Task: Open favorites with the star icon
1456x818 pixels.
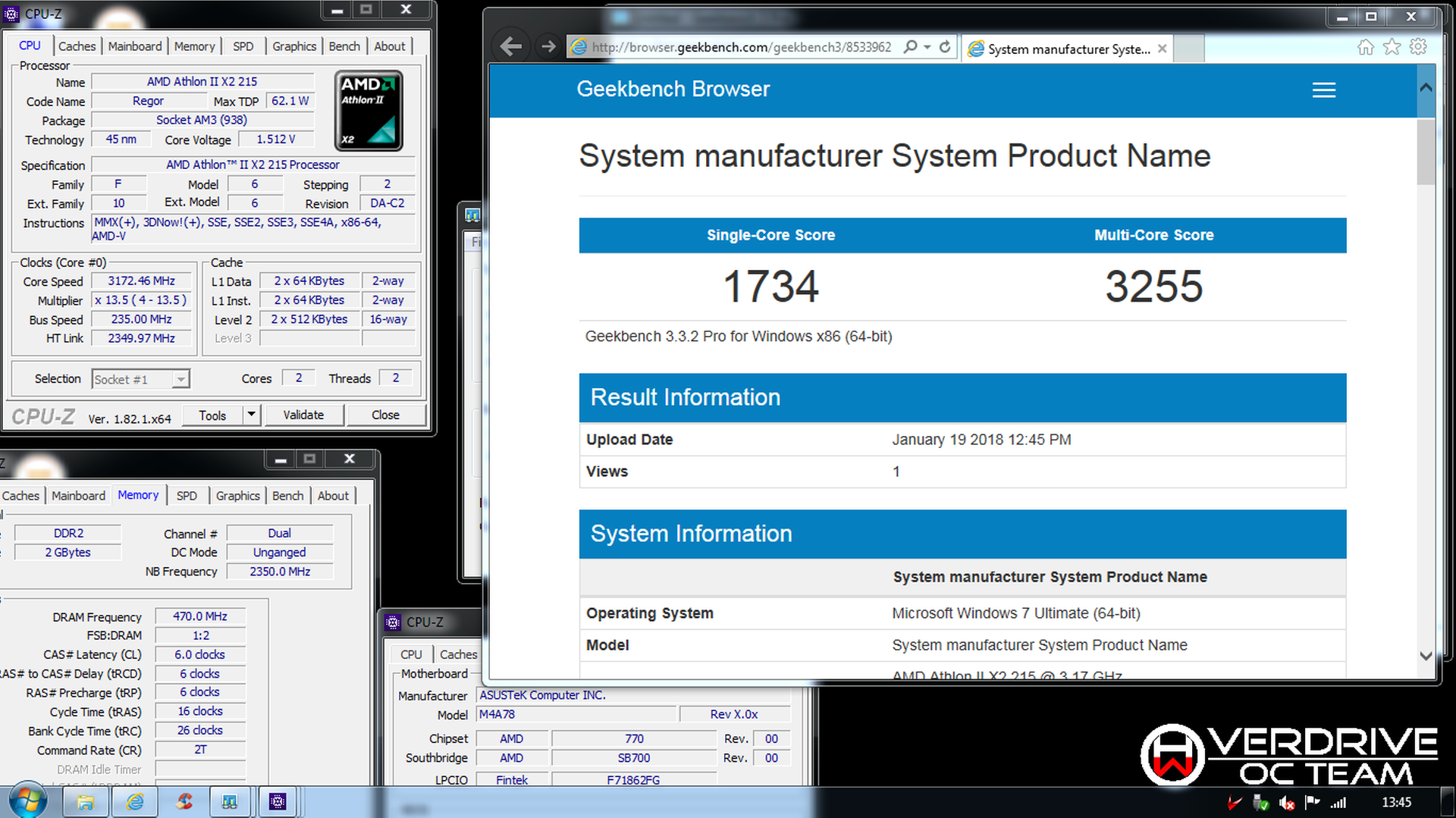Action: point(1392,47)
